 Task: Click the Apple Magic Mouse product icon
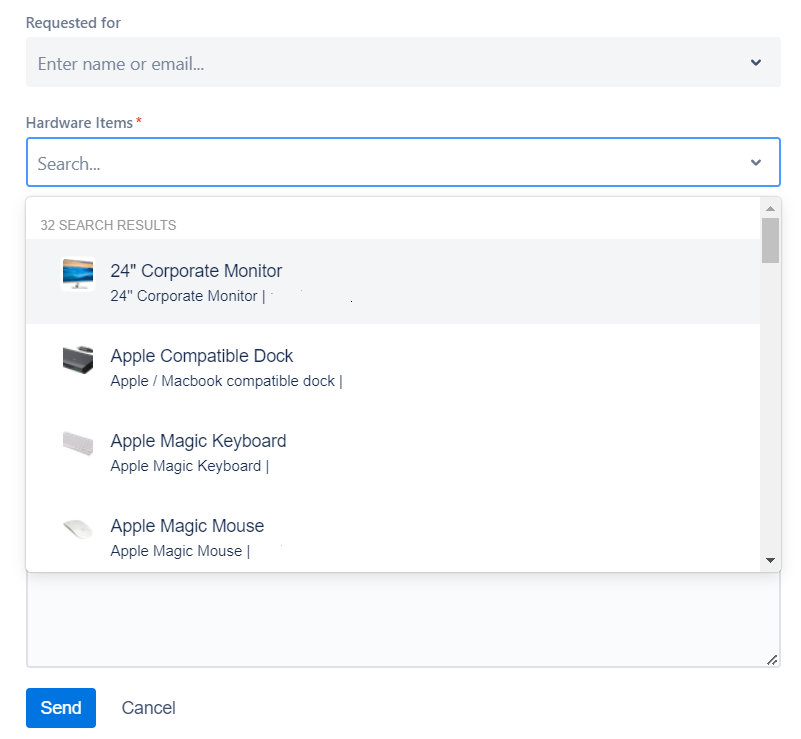(78, 529)
